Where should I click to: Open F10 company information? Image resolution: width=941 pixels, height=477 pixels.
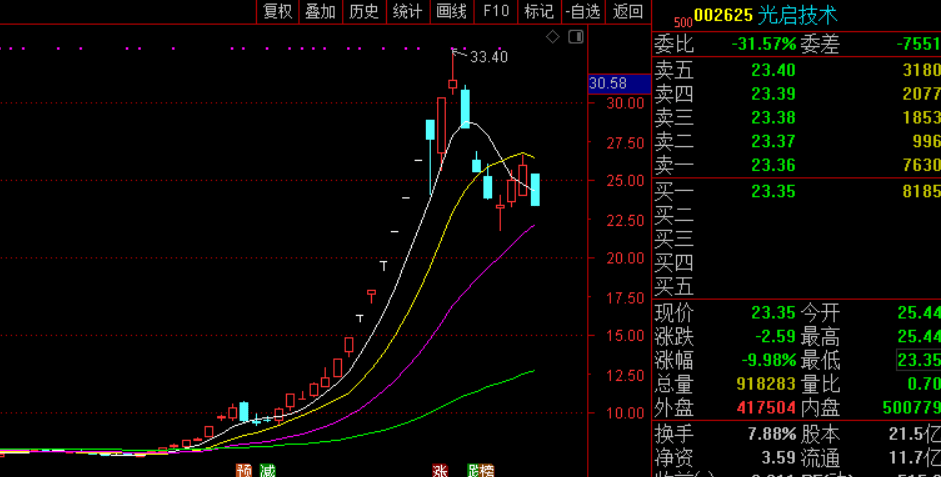[496, 12]
